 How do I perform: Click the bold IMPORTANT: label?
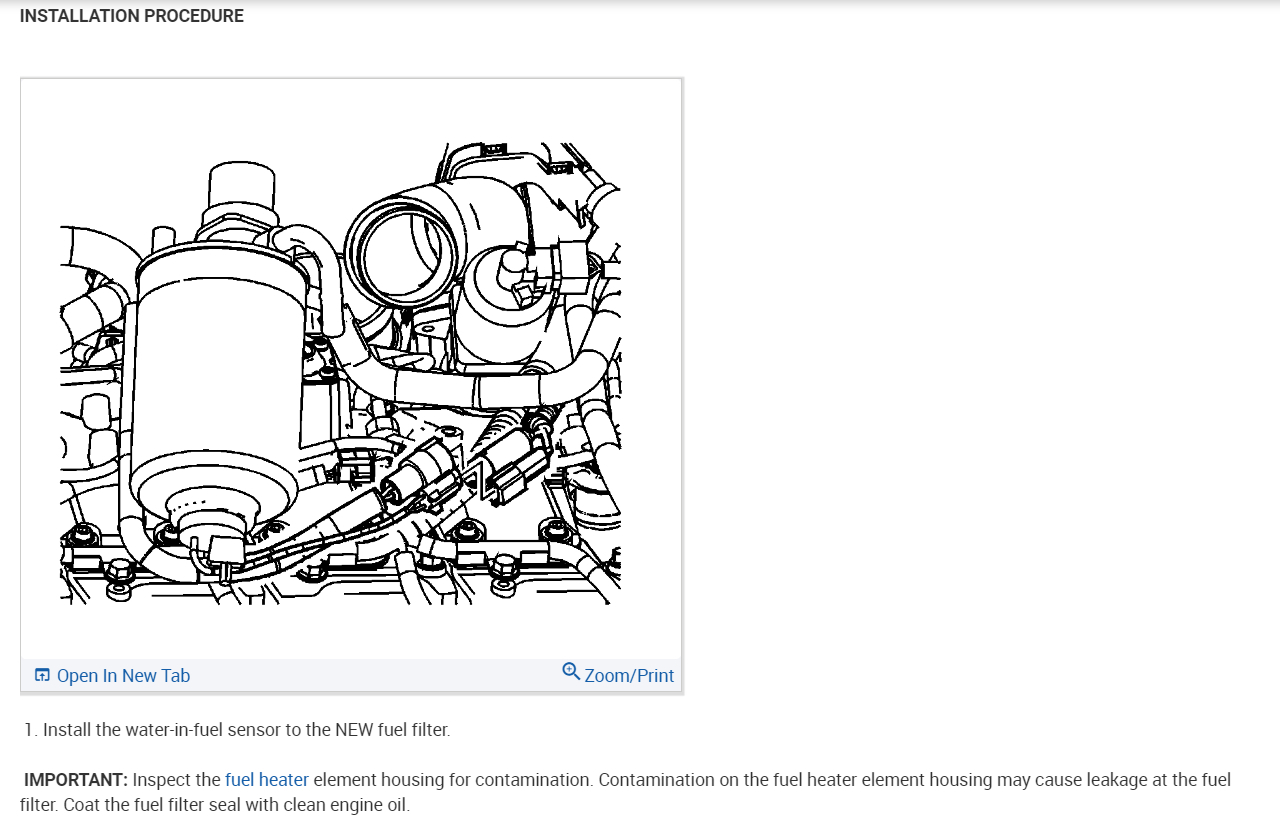(76, 779)
